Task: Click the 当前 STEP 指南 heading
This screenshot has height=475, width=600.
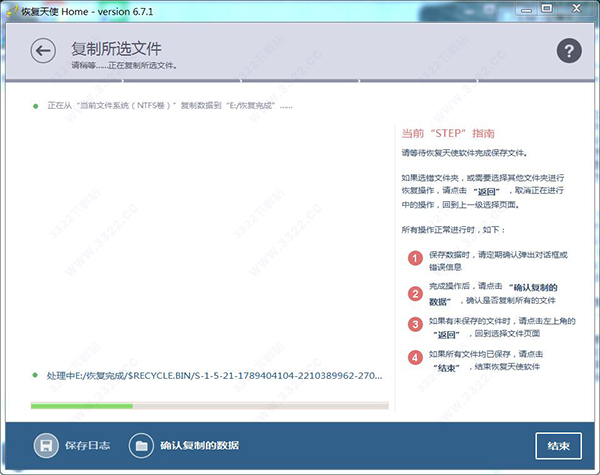Action: [x=448, y=133]
